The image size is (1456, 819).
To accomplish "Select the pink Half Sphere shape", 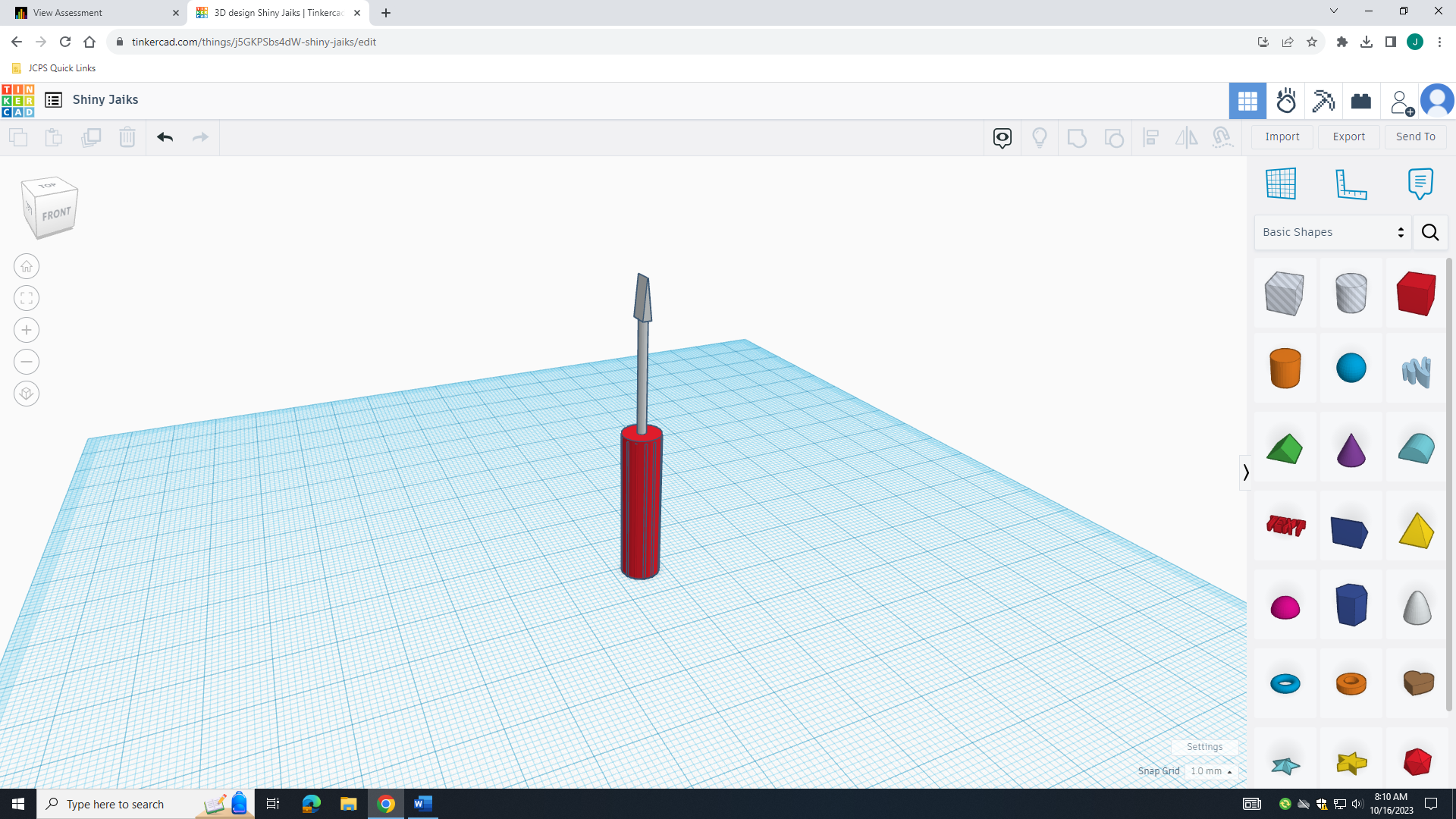I will (x=1285, y=607).
